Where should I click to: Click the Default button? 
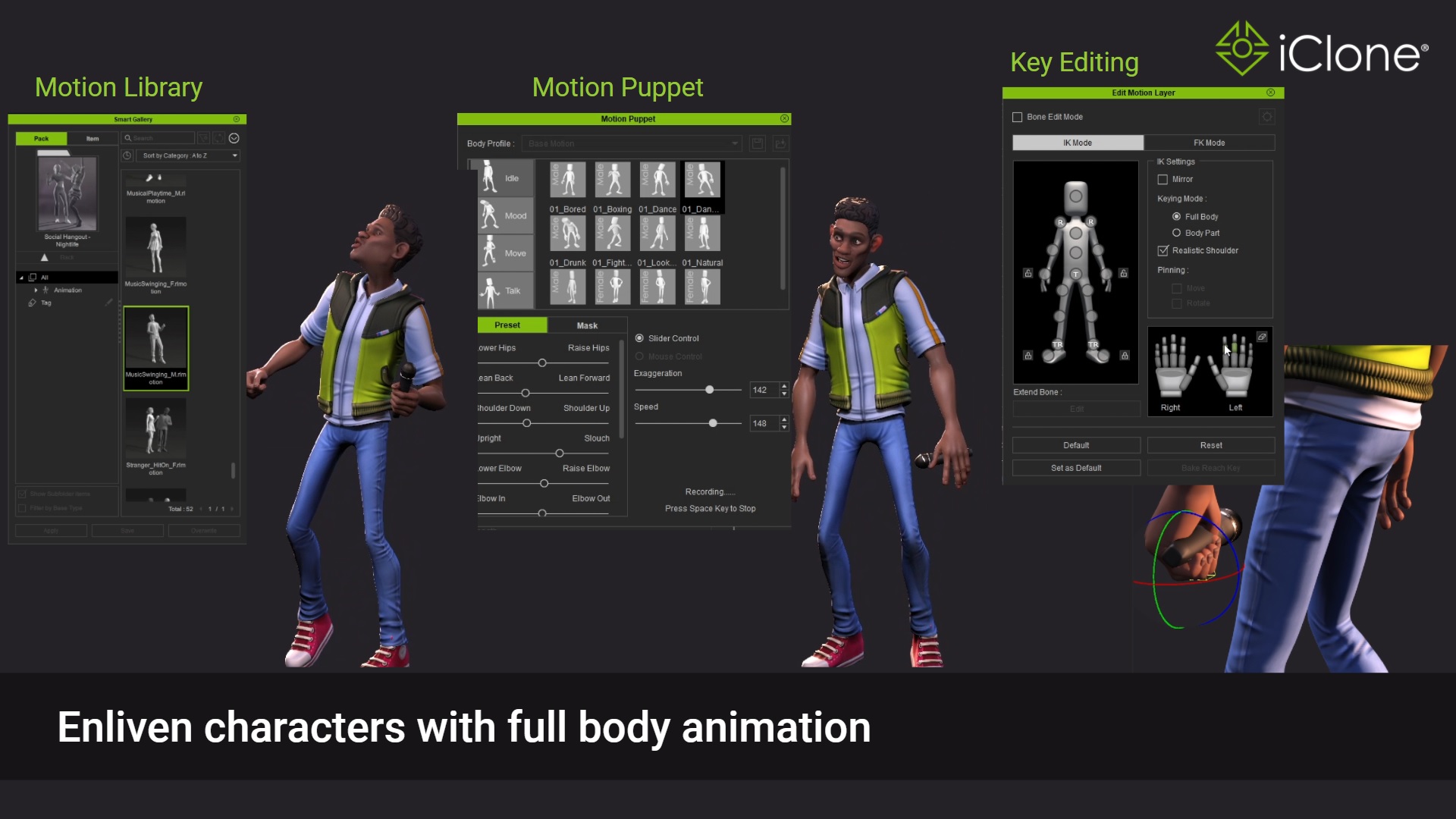tap(1076, 445)
